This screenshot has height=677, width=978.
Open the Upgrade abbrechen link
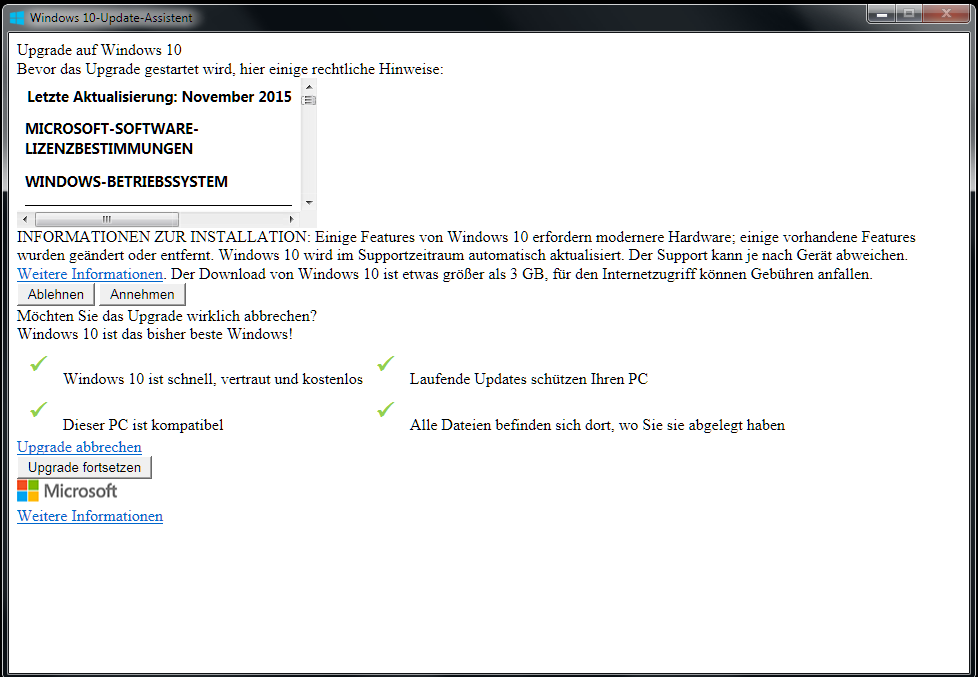pos(79,447)
